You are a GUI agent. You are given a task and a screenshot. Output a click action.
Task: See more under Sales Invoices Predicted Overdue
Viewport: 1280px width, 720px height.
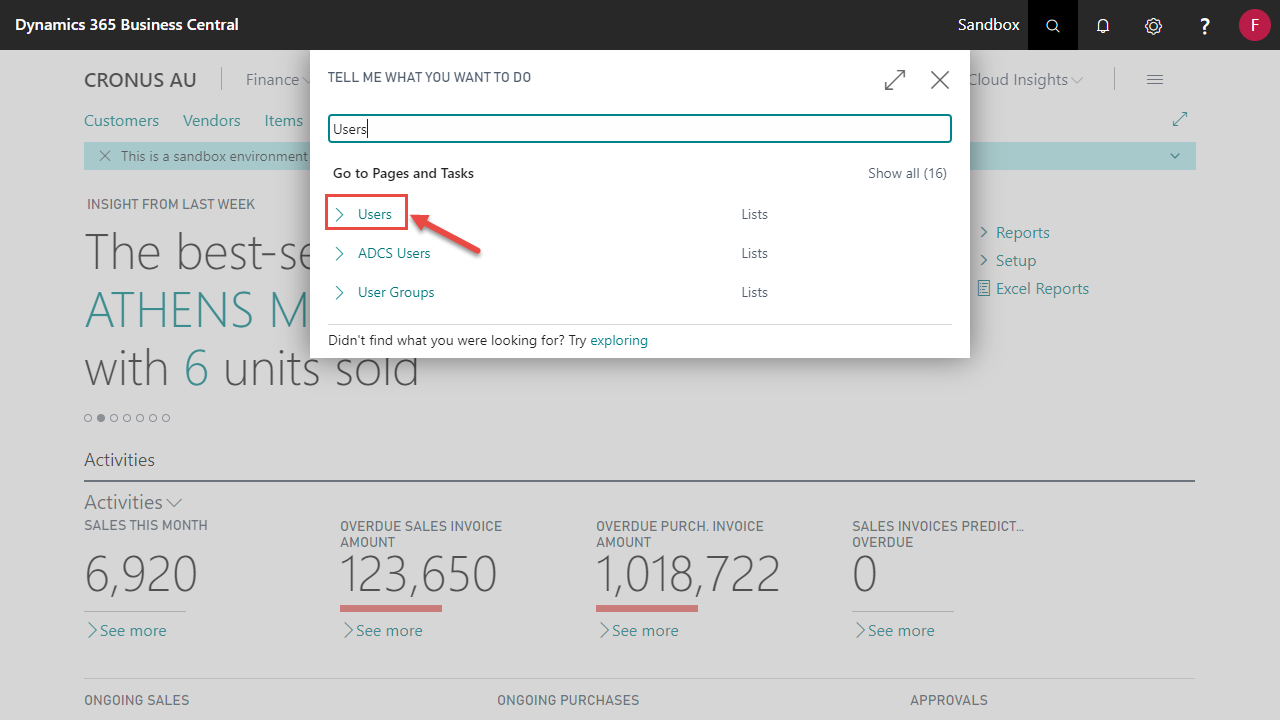pos(894,630)
